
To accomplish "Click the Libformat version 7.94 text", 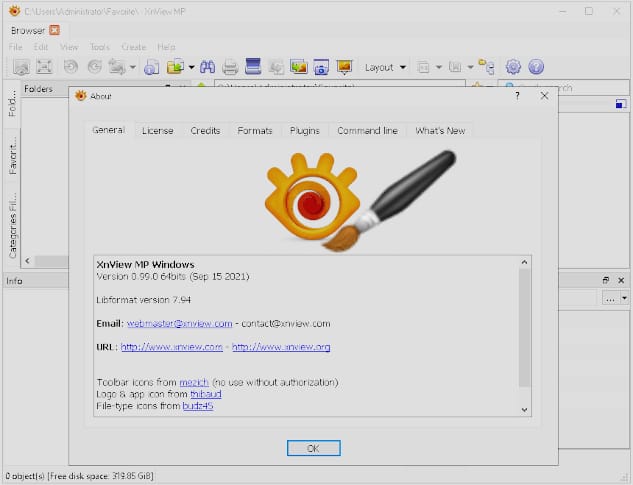I will [143, 300].
